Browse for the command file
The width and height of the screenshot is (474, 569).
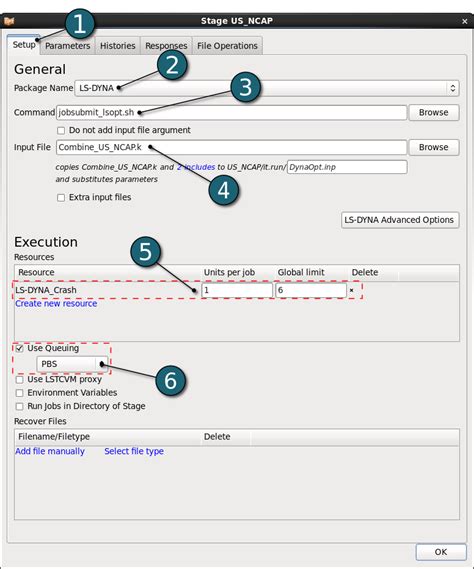point(434,112)
